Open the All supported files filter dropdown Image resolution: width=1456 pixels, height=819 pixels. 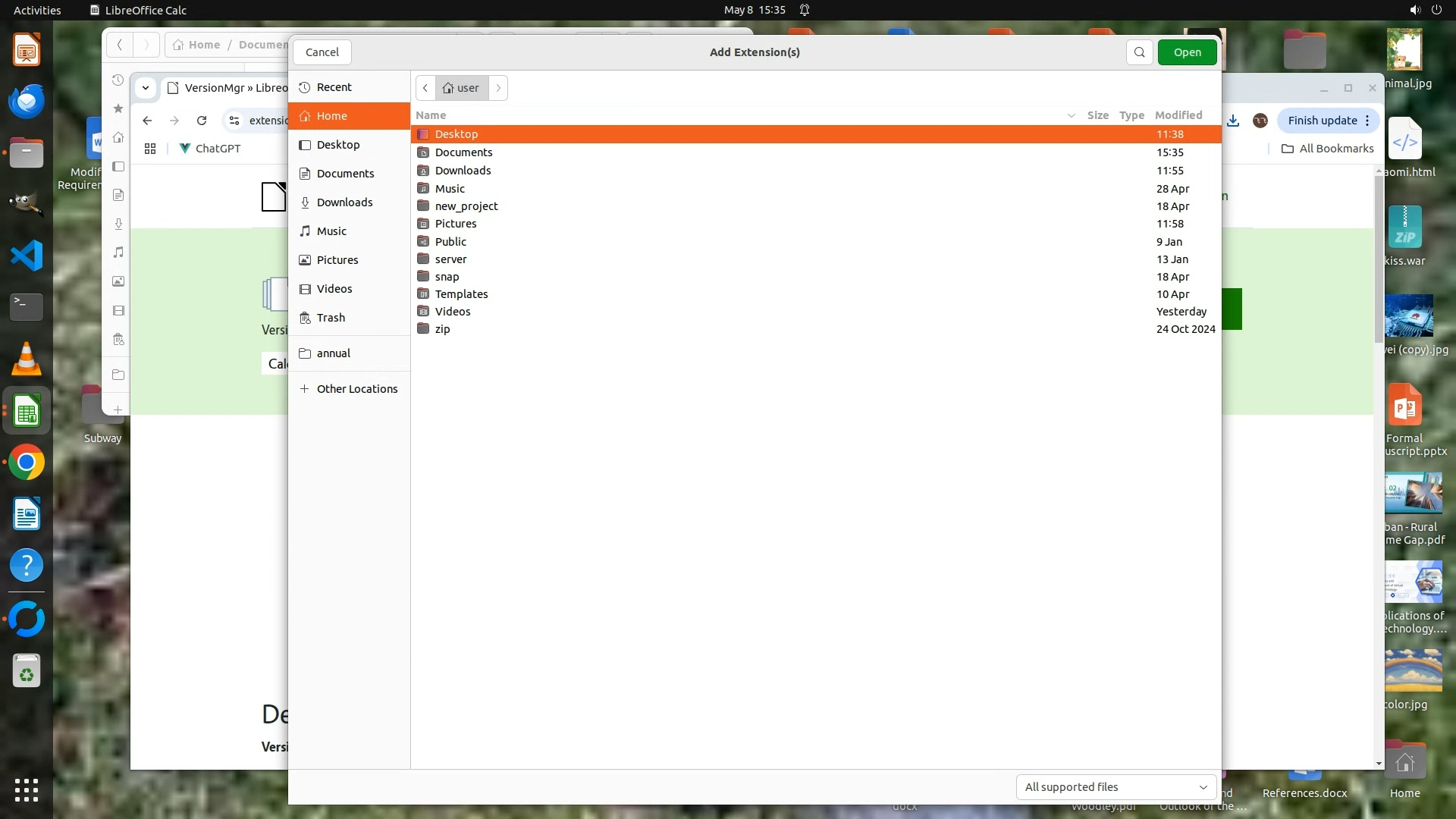(x=1115, y=787)
